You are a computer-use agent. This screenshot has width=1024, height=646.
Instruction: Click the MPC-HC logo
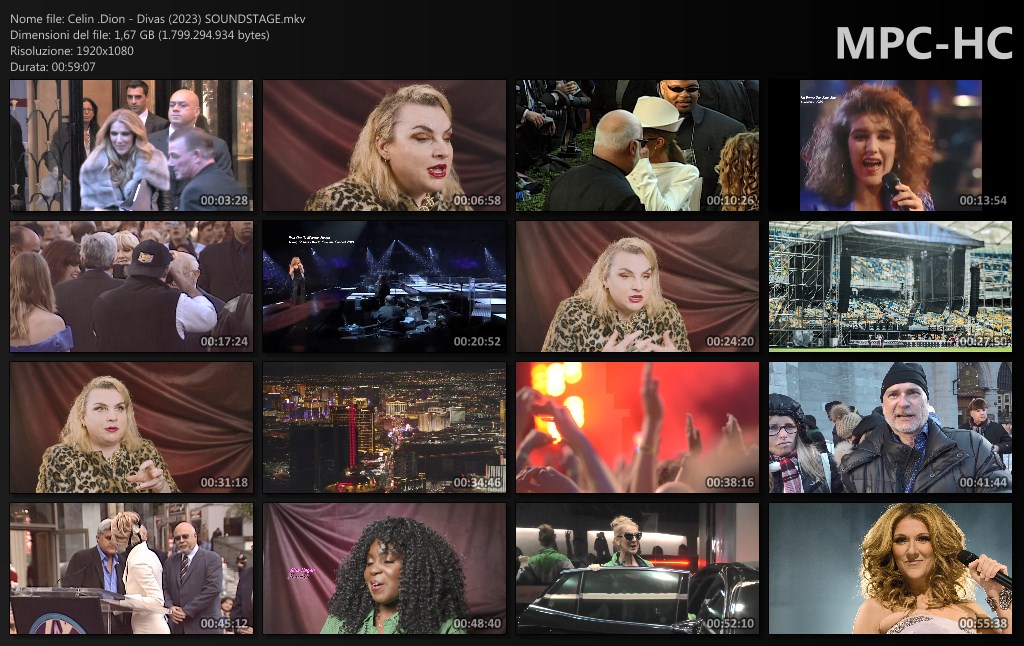[x=923, y=43]
